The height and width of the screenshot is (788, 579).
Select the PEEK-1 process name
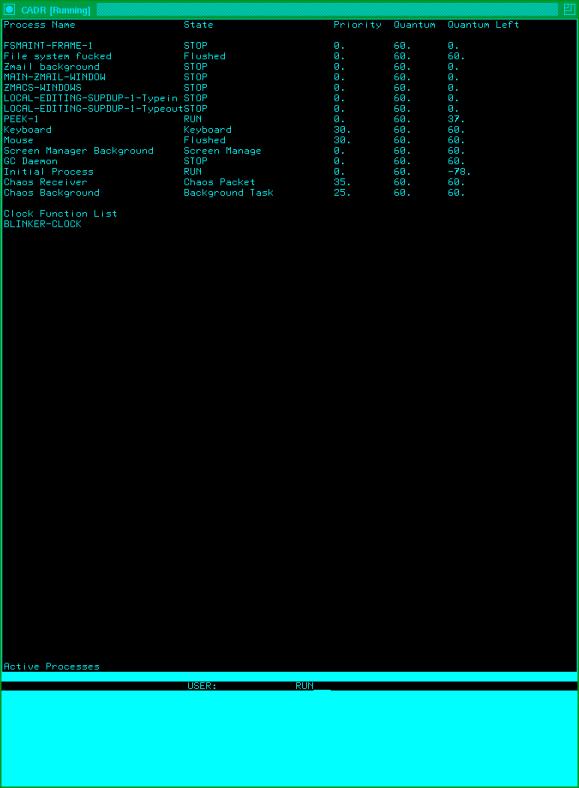21,119
